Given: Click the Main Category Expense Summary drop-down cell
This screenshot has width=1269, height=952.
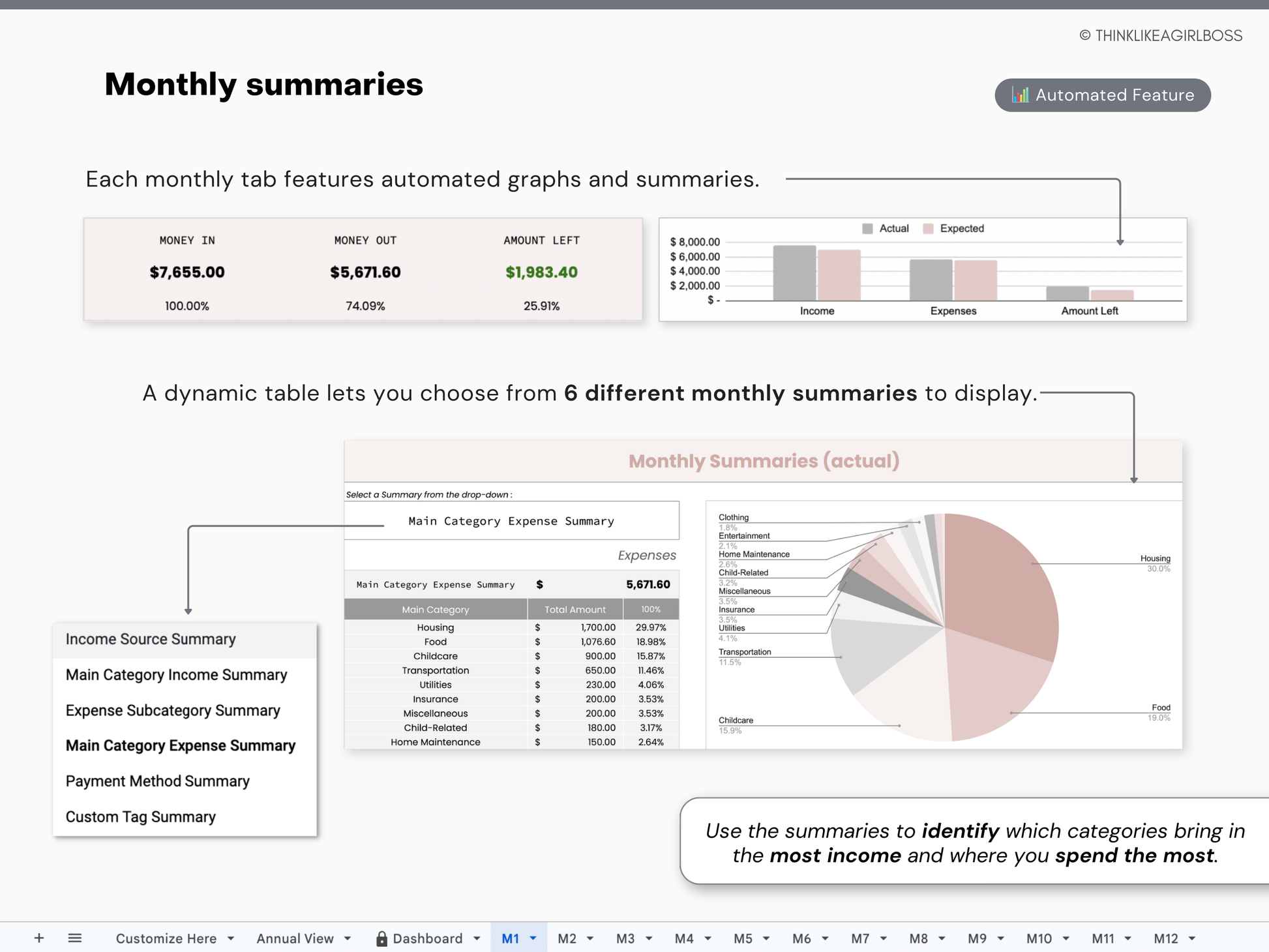Looking at the screenshot, I should click(x=511, y=521).
